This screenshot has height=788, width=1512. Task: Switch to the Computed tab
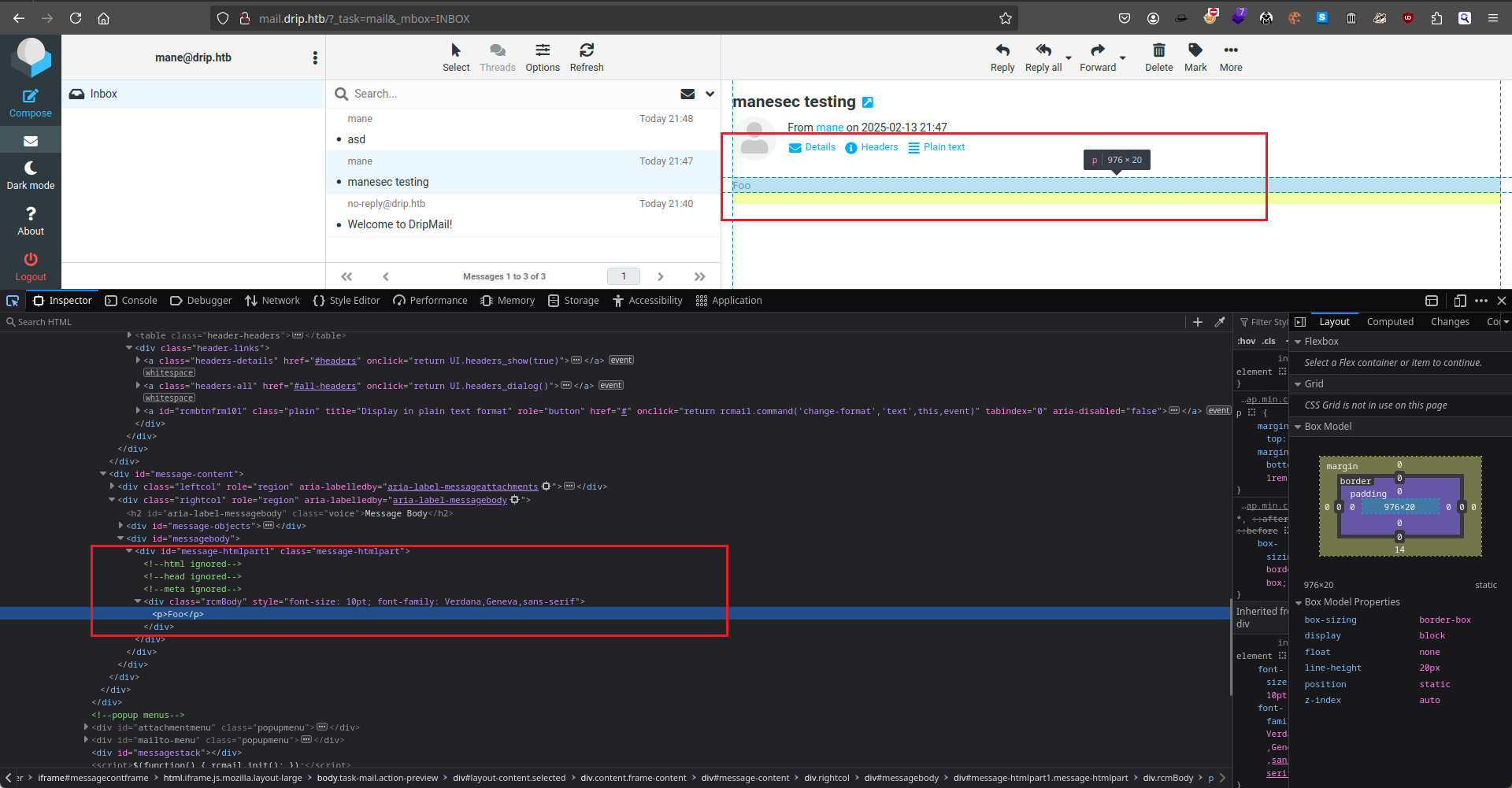[x=1389, y=322]
